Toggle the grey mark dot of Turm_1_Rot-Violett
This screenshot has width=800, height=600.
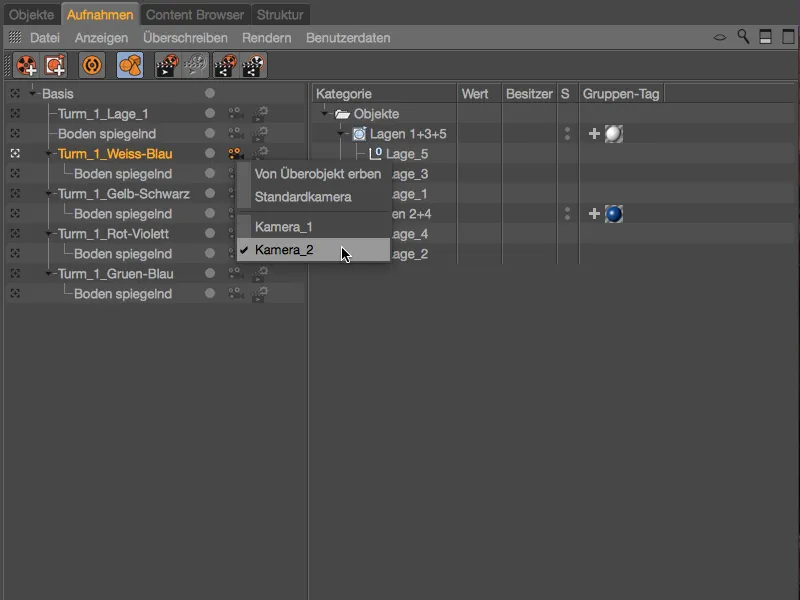(x=210, y=233)
